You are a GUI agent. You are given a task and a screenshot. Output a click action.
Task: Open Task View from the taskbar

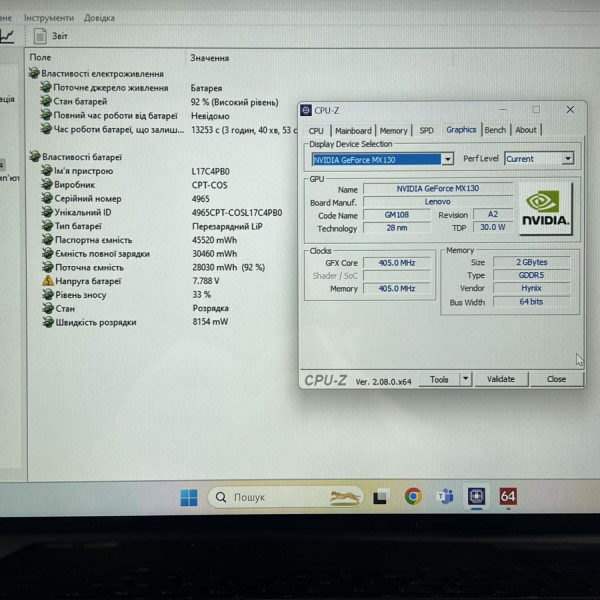[x=381, y=497]
